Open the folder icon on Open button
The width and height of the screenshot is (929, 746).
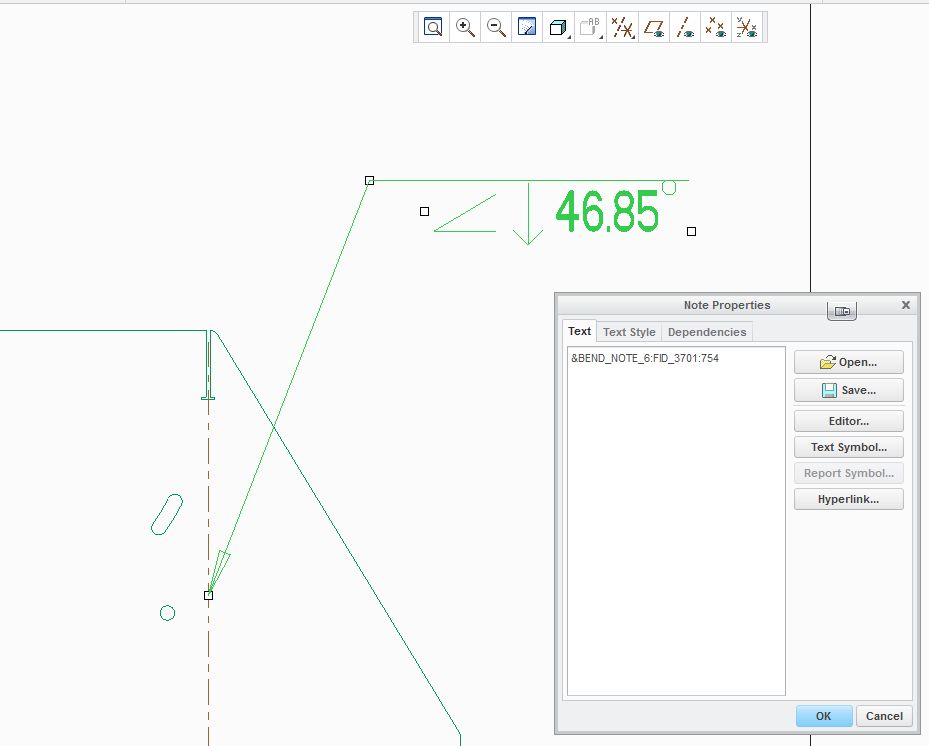coord(827,362)
